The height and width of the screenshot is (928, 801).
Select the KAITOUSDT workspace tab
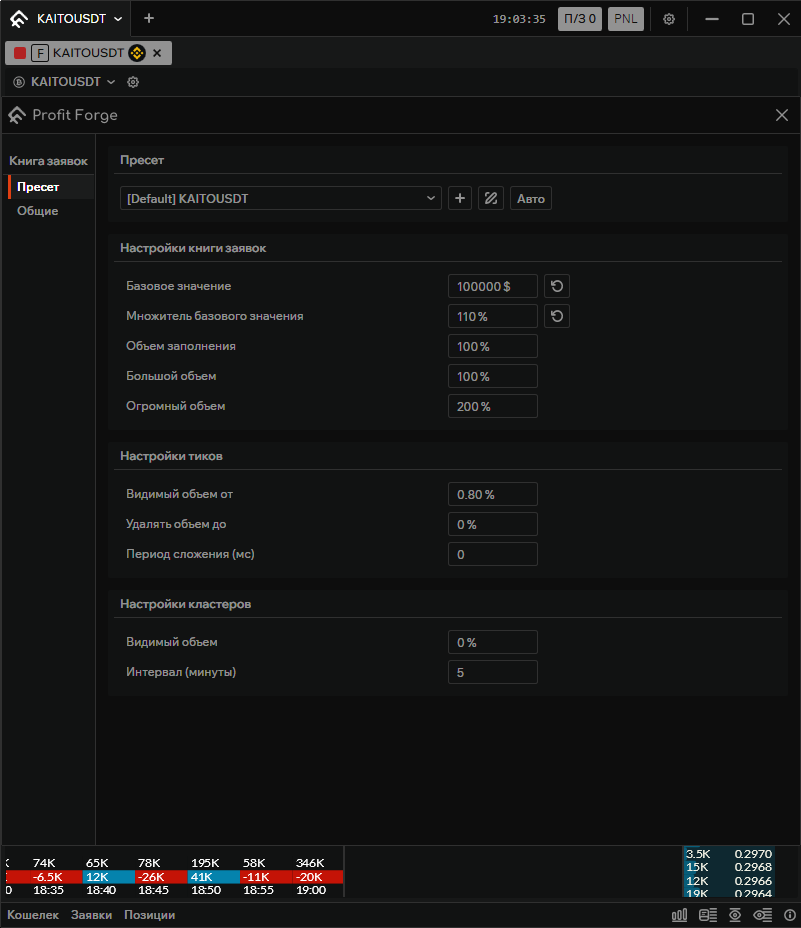tap(88, 53)
